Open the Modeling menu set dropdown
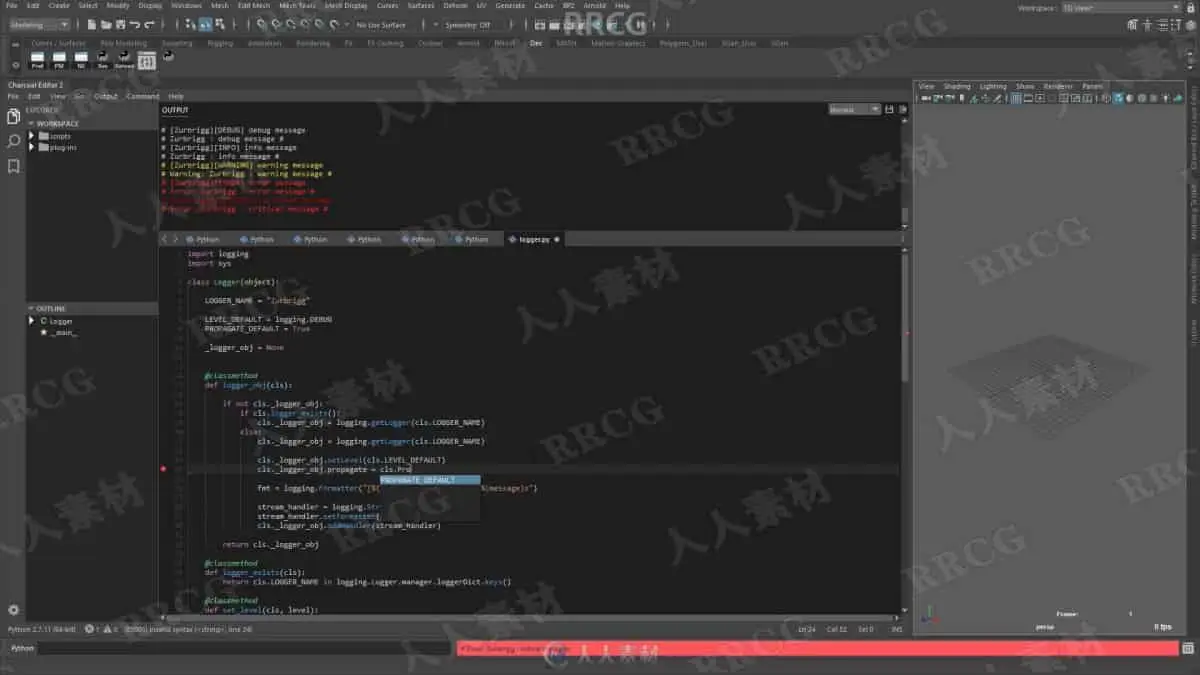 click(39, 24)
